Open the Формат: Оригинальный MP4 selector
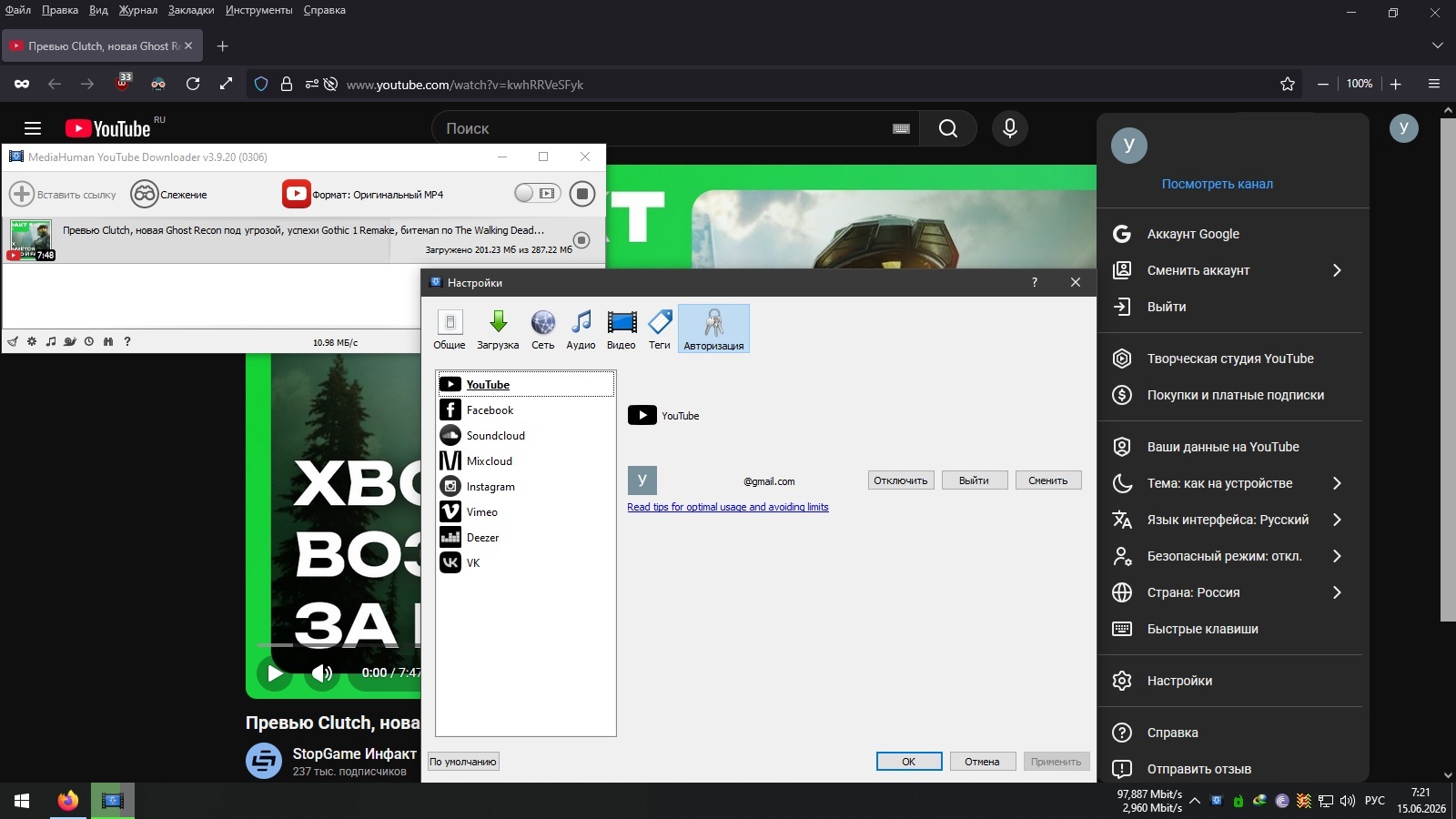 coord(363,194)
